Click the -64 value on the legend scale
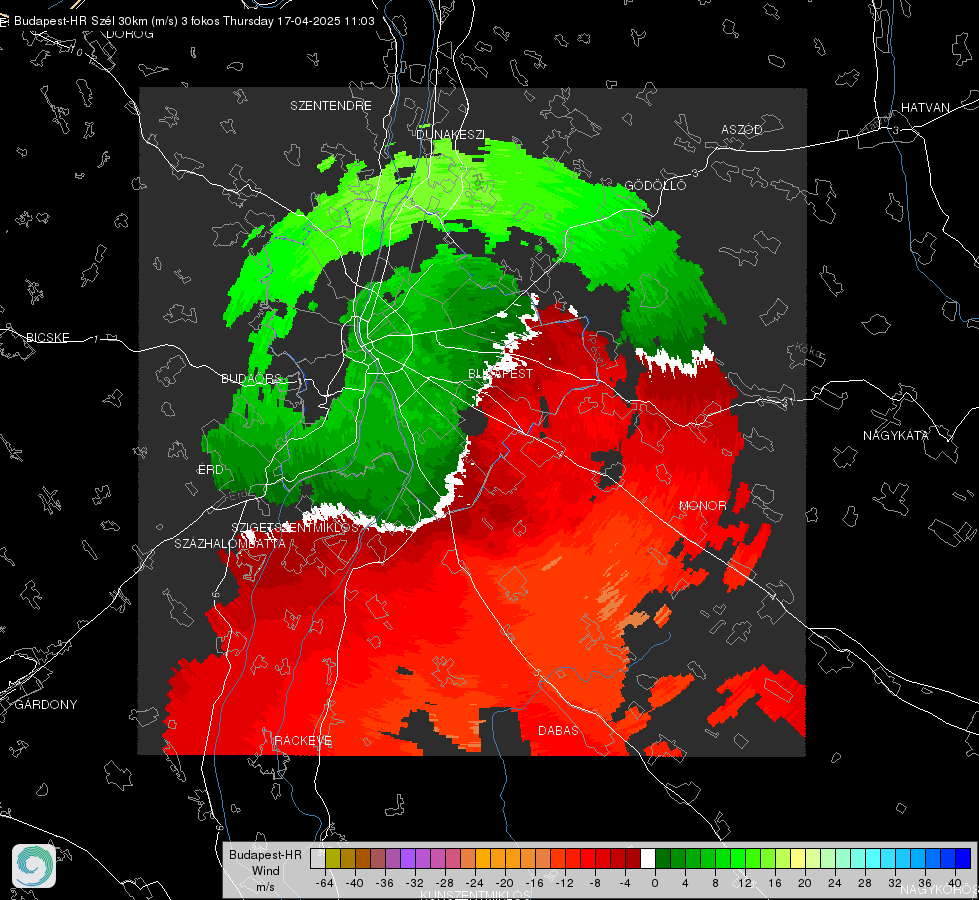This screenshot has height=900, width=979. (x=325, y=883)
